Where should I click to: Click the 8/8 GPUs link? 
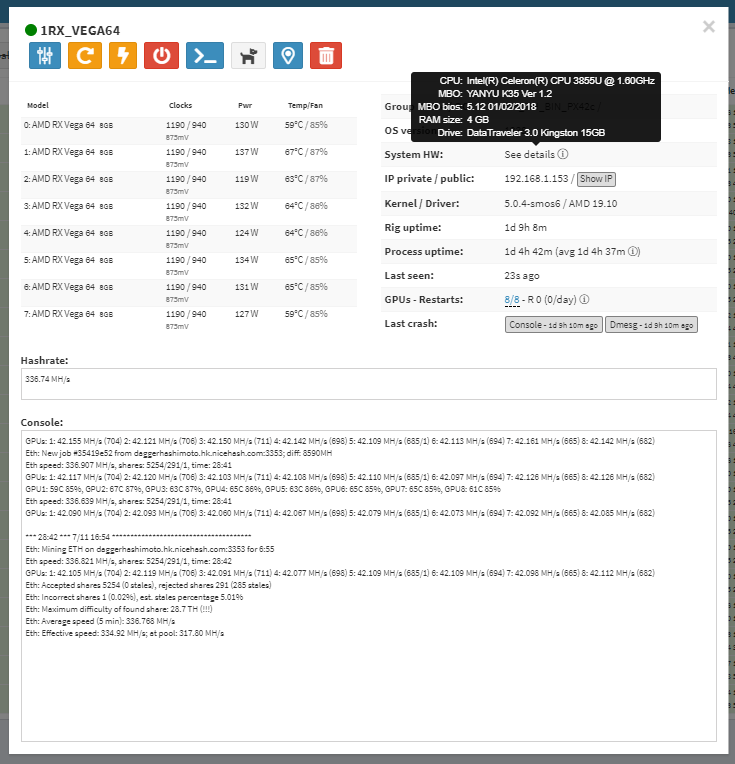512,300
